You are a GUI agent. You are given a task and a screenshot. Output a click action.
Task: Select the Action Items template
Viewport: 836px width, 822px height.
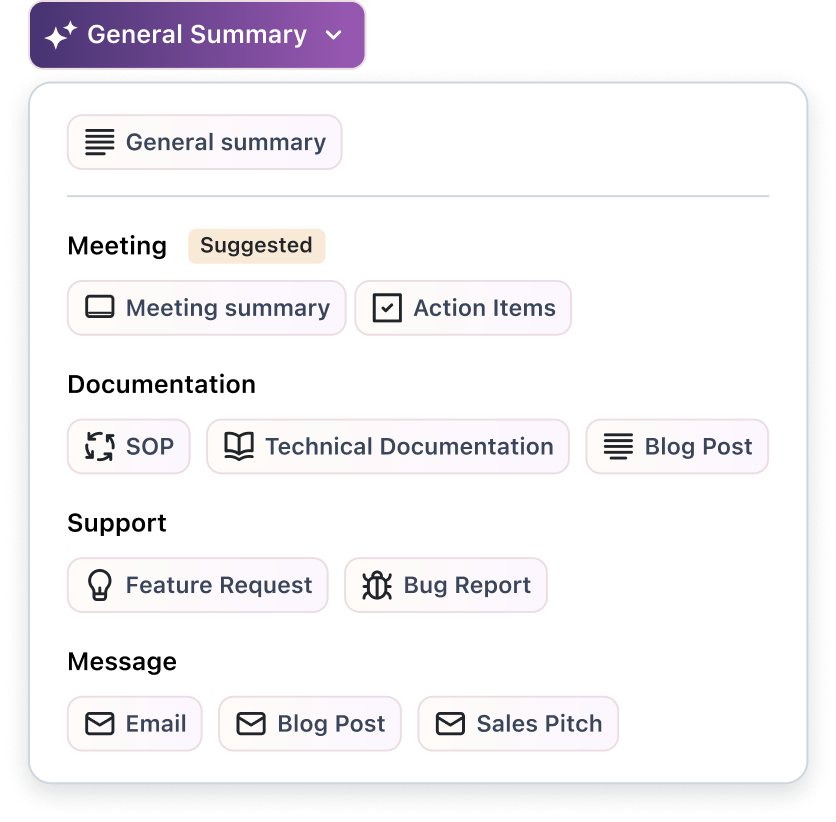[463, 308]
